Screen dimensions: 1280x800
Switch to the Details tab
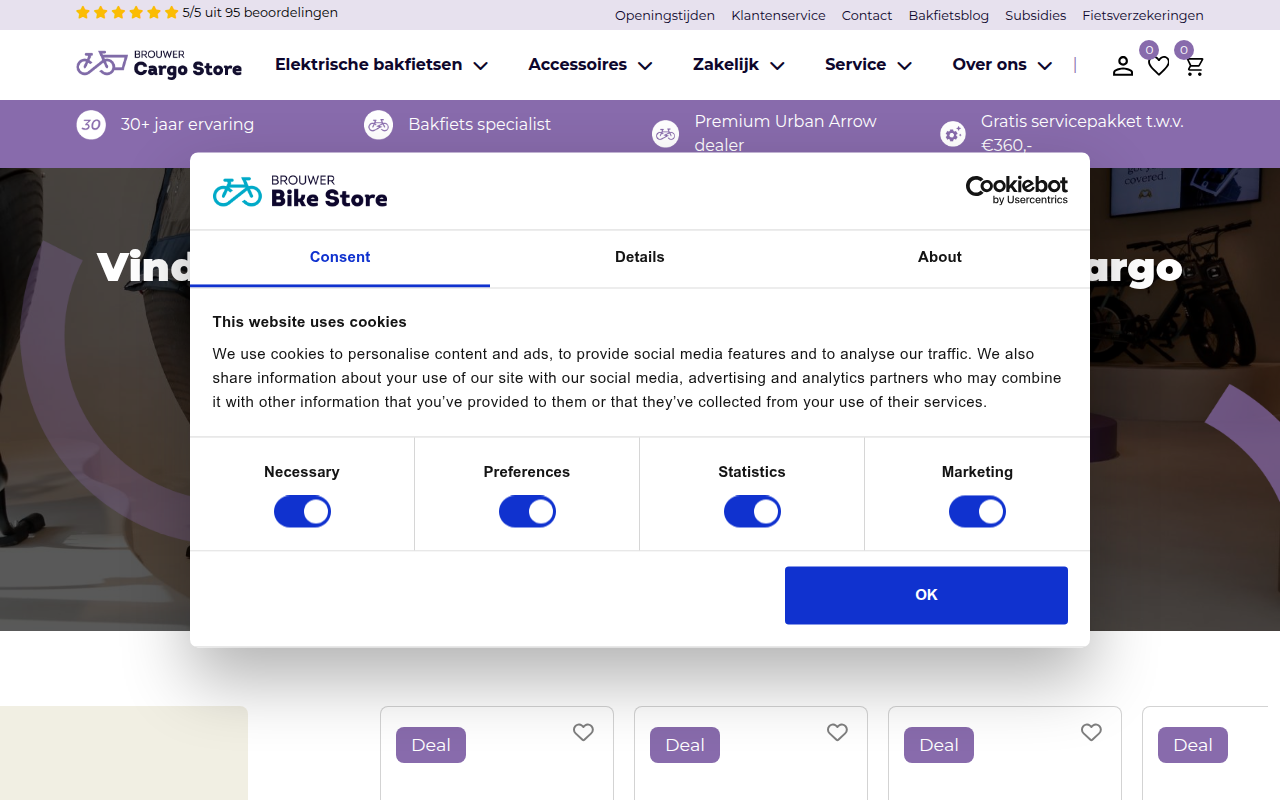click(x=640, y=258)
